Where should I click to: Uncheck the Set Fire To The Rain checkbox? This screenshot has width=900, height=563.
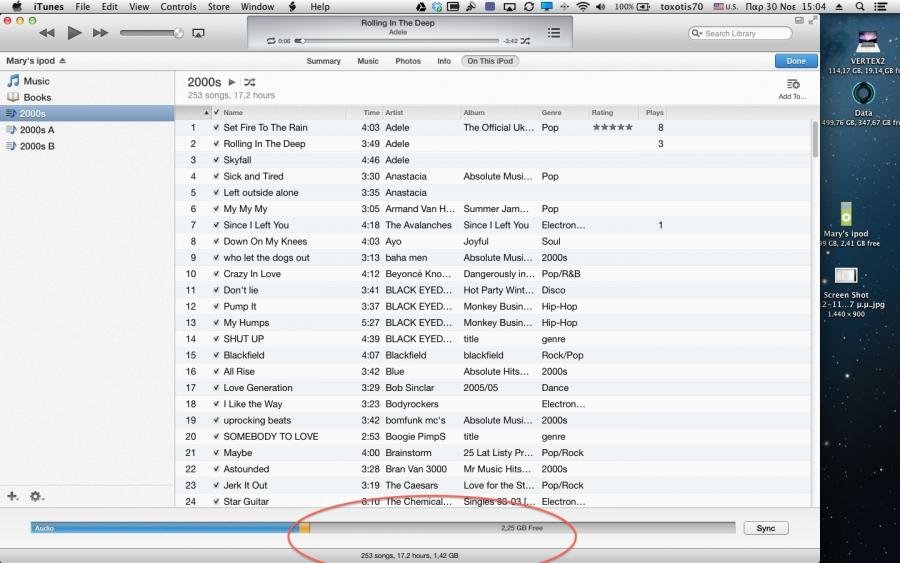216,127
